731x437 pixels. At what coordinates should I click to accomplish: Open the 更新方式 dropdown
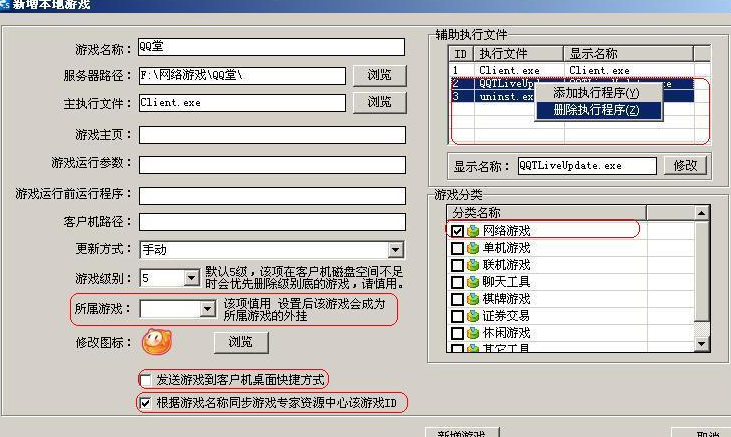395,250
